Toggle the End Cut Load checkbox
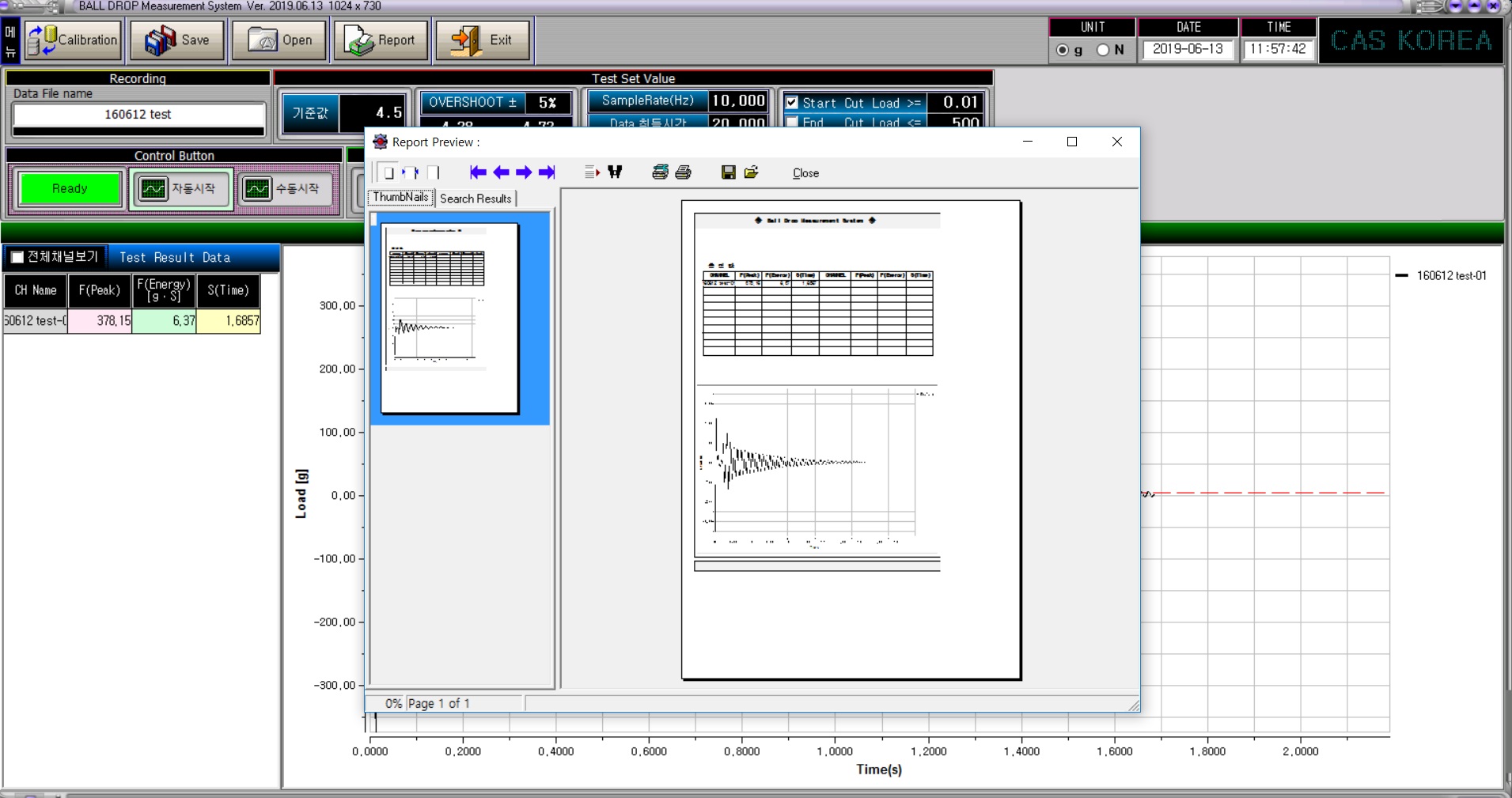The height and width of the screenshot is (798, 1512). point(791,123)
